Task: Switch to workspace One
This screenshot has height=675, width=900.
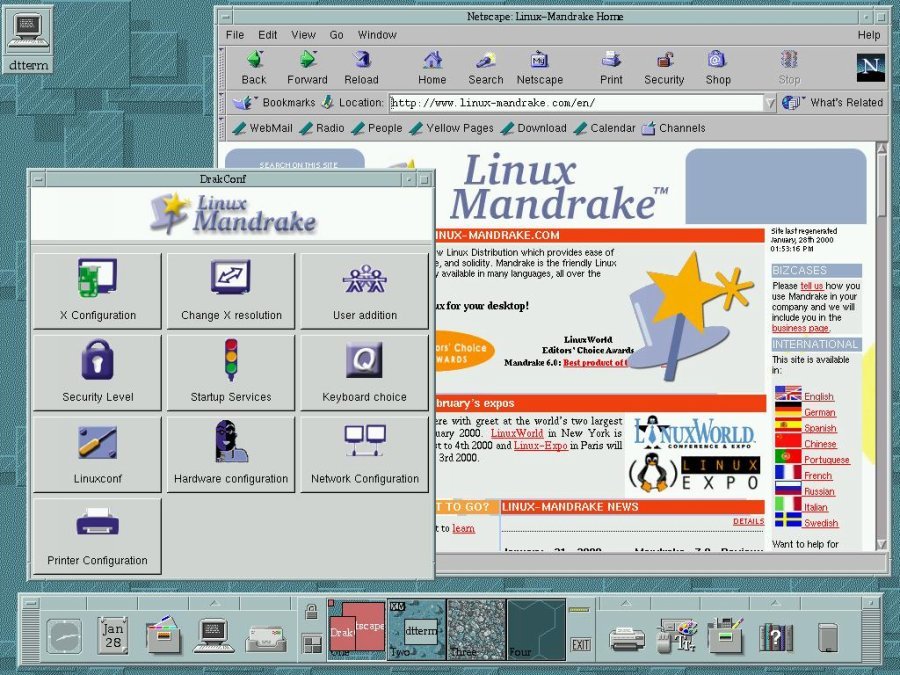Action: click(x=356, y=629)
